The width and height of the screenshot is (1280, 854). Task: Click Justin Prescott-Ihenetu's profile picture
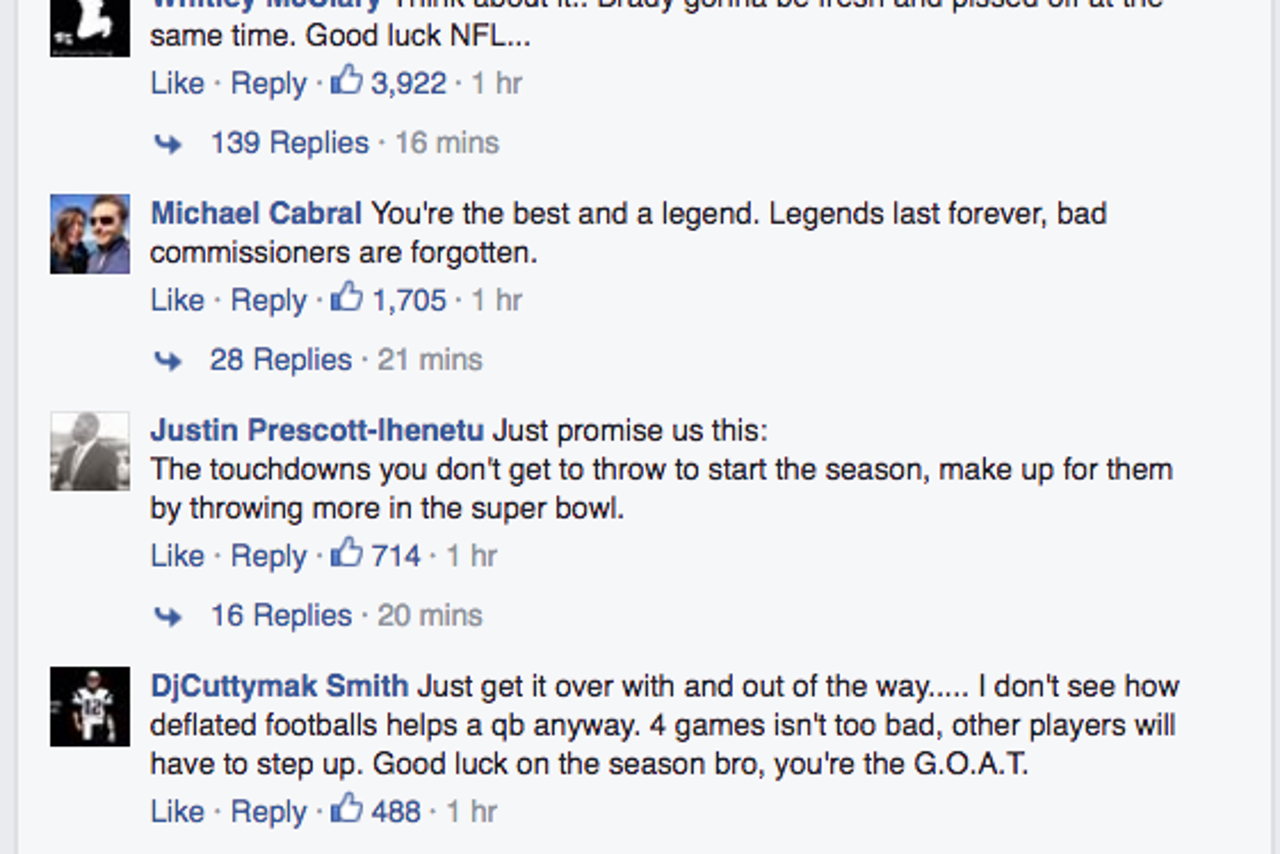click(x=88, y=450)
